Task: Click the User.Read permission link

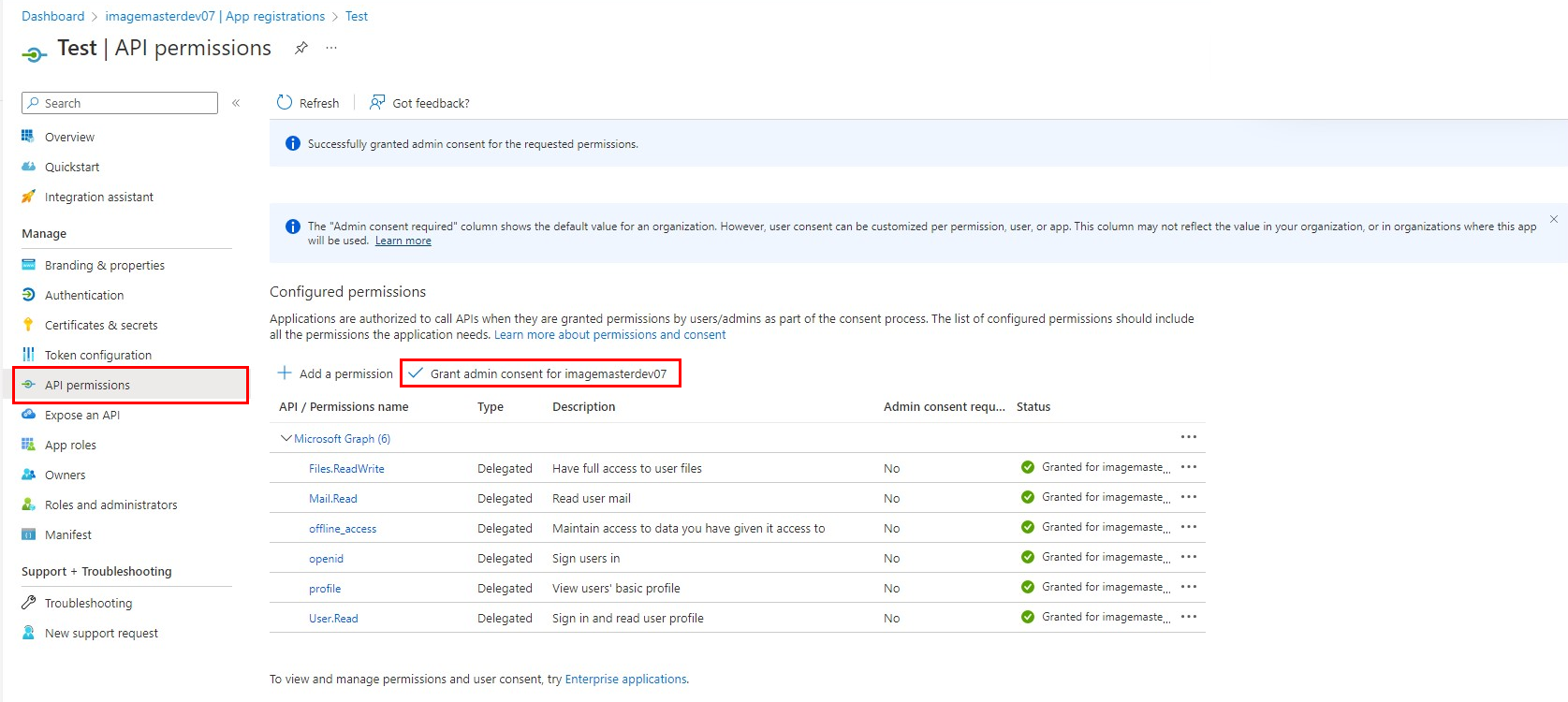Action: coord(333,618)
